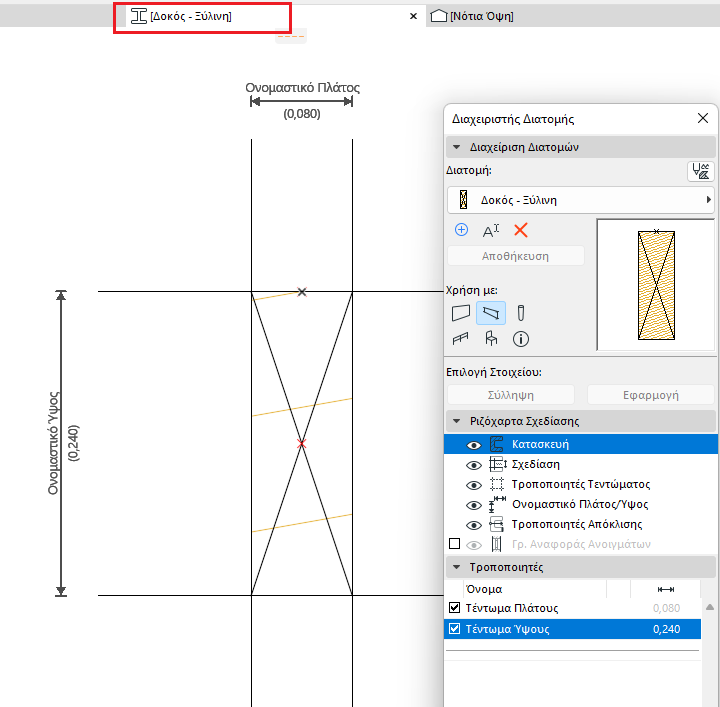Collapse the Διαχείριση Διατομών section
Image resolution: width=720 pixels, height=707 pixels.
[x=457, y=147]
